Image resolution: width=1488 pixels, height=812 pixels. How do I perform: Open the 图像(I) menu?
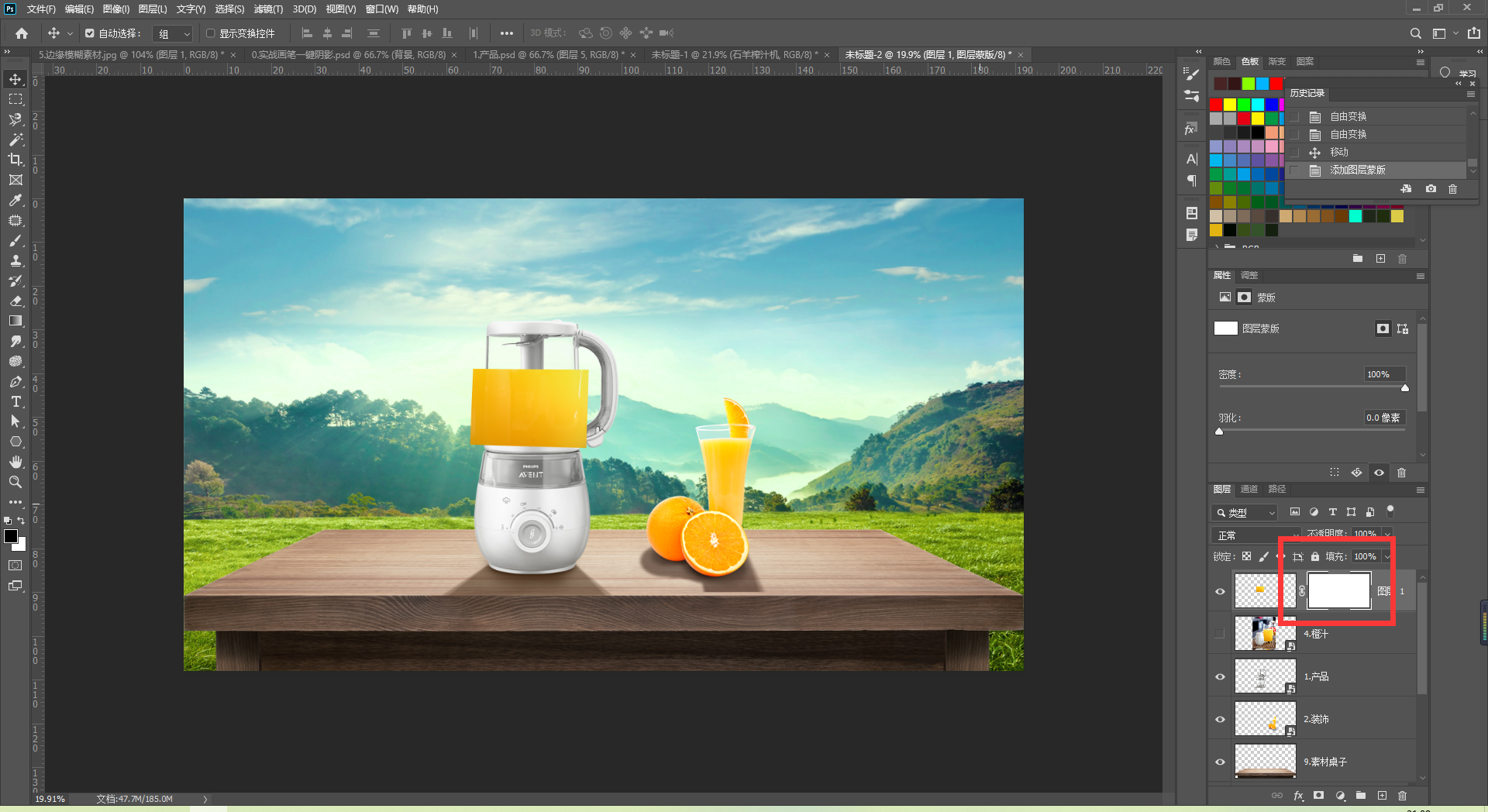(x=115, y=9)
